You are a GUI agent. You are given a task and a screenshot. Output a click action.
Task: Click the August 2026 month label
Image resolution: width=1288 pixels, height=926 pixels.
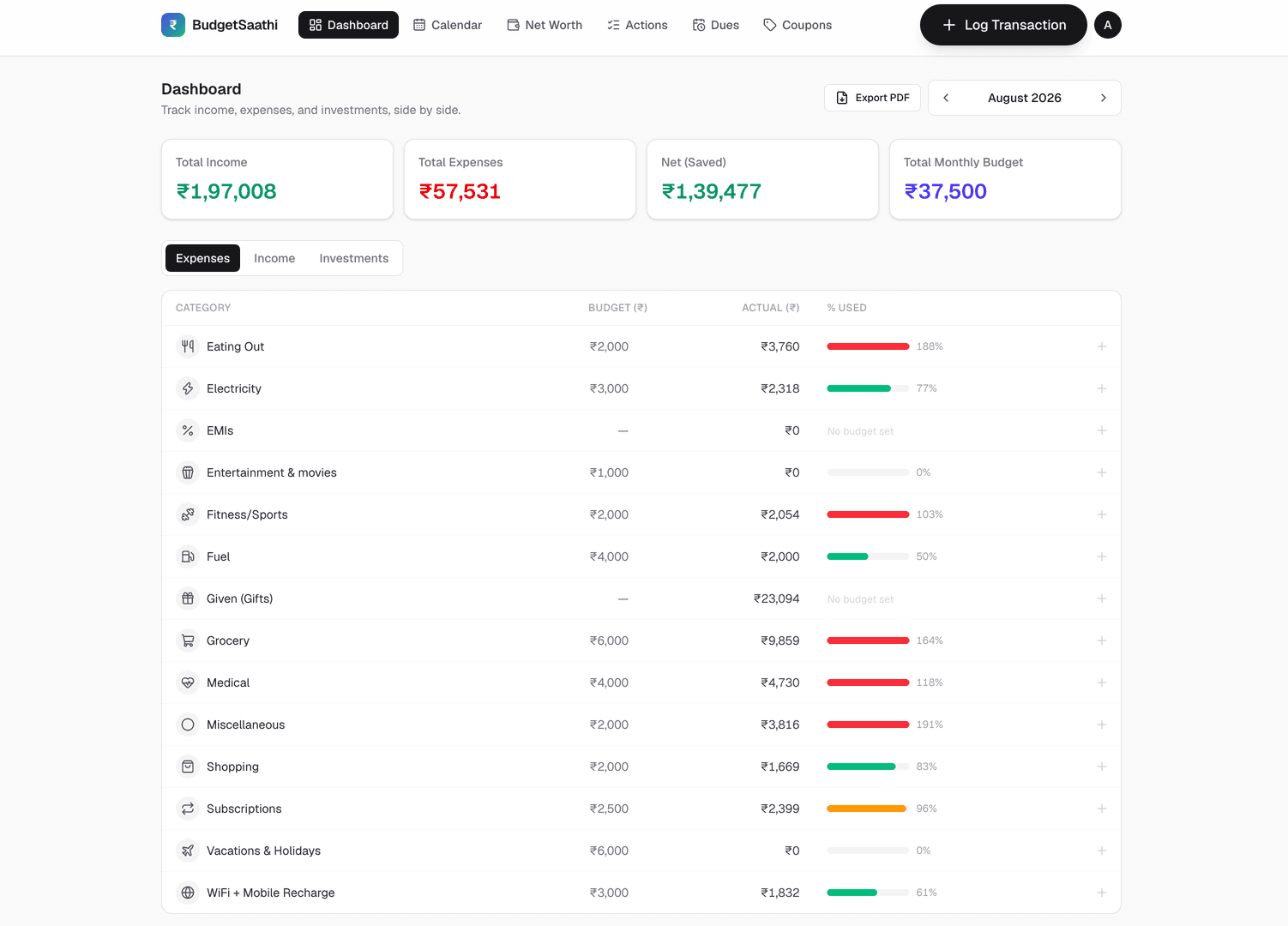[x=1025, y=98]
